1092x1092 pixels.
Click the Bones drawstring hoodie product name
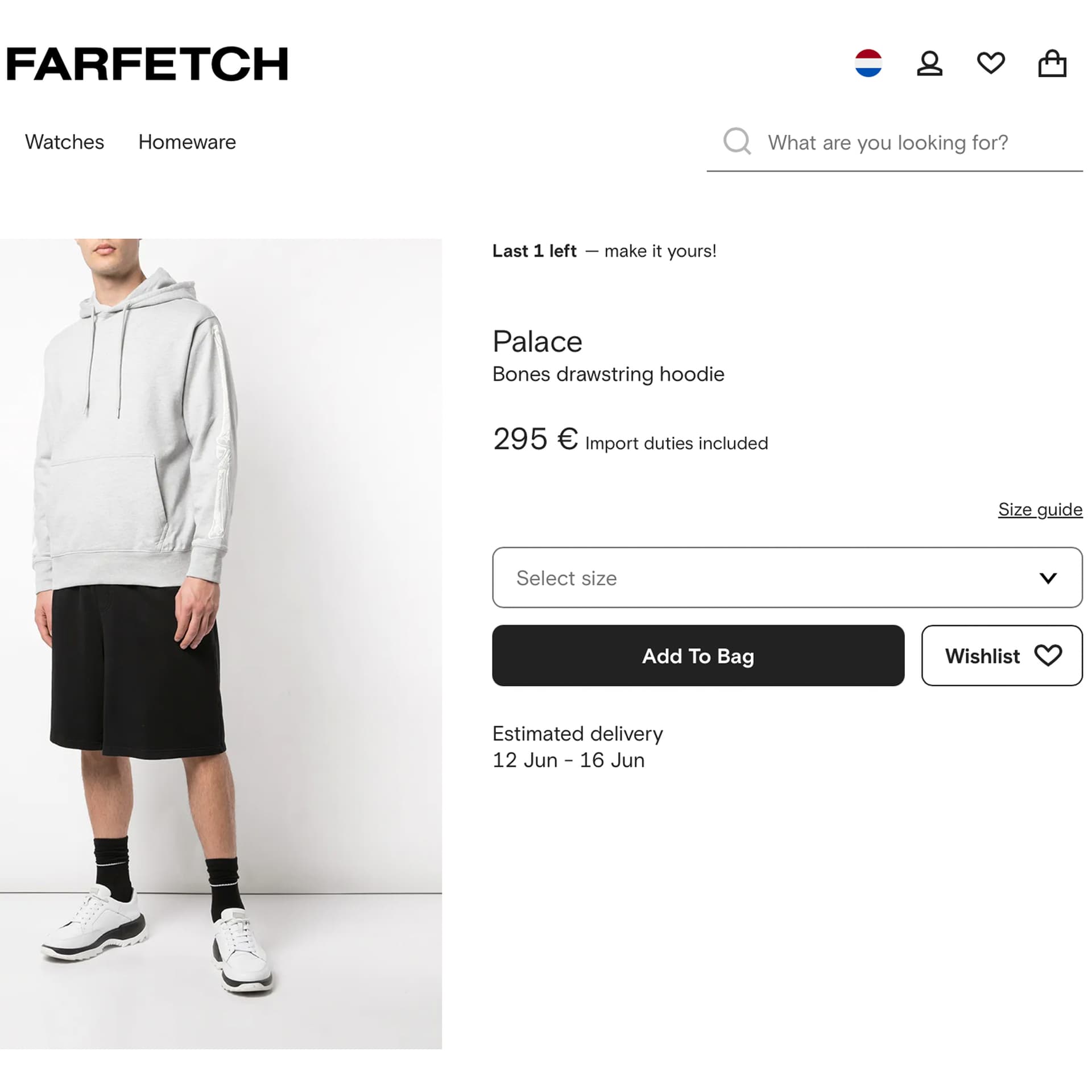click(x=609, y=374)
